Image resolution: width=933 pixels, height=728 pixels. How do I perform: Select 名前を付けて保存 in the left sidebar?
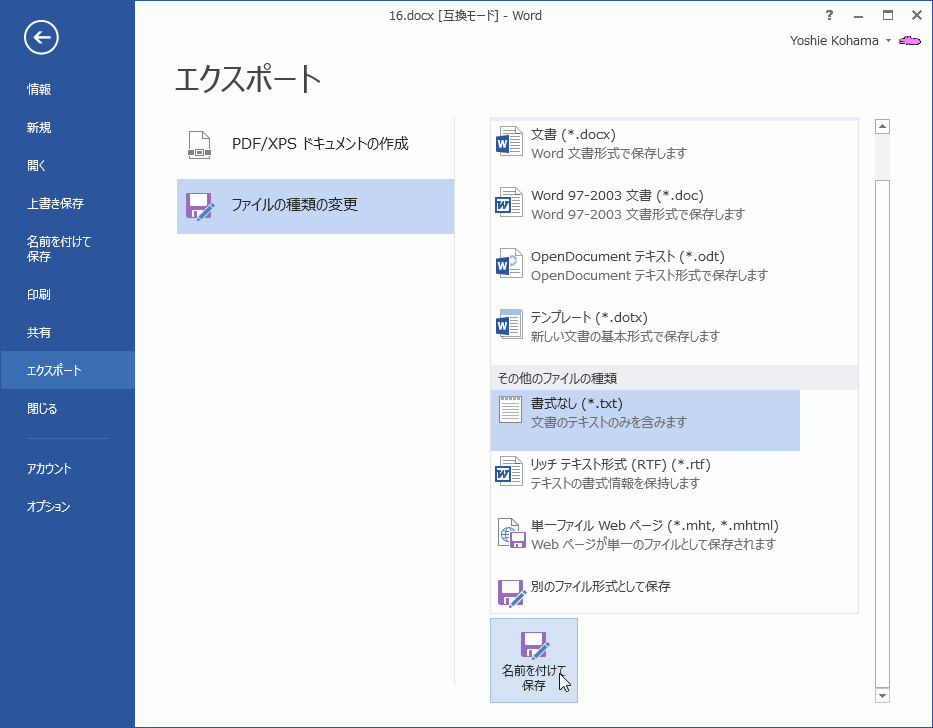point(68,249)
